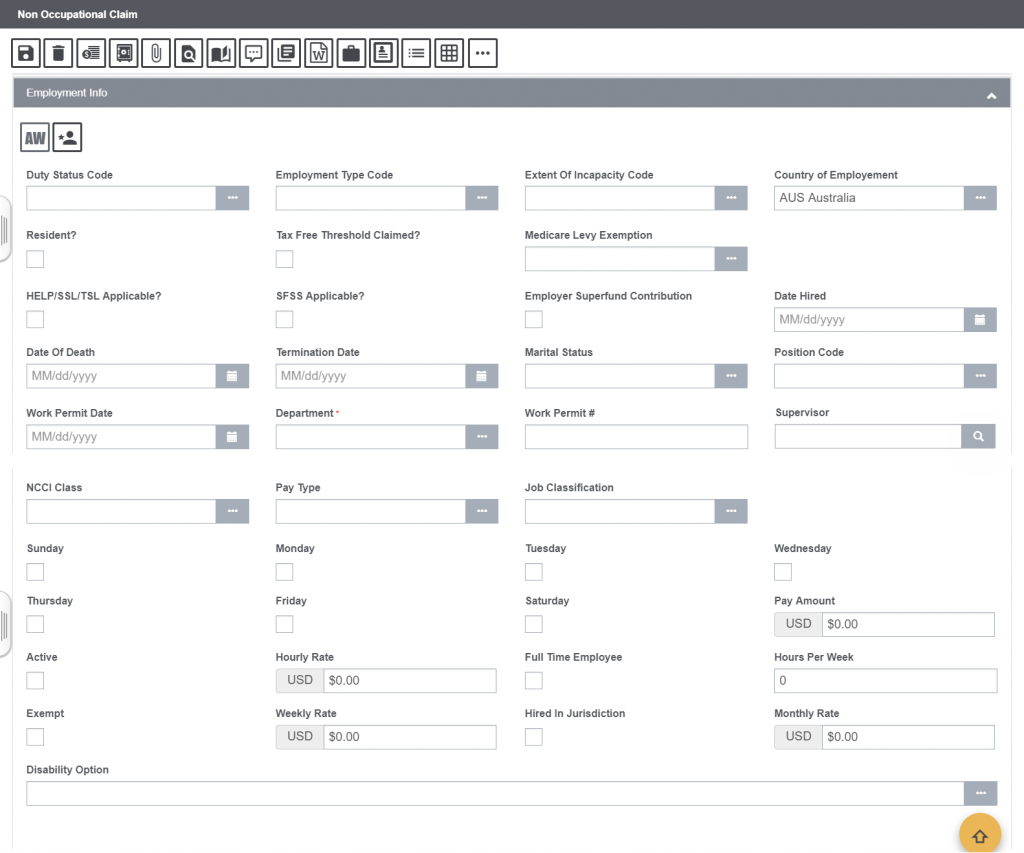The height and width of the screenshot is (853, 1024).
Task: Click the safe vault toolbar icon
Action: pyautogui.click(x=123, y=53)
